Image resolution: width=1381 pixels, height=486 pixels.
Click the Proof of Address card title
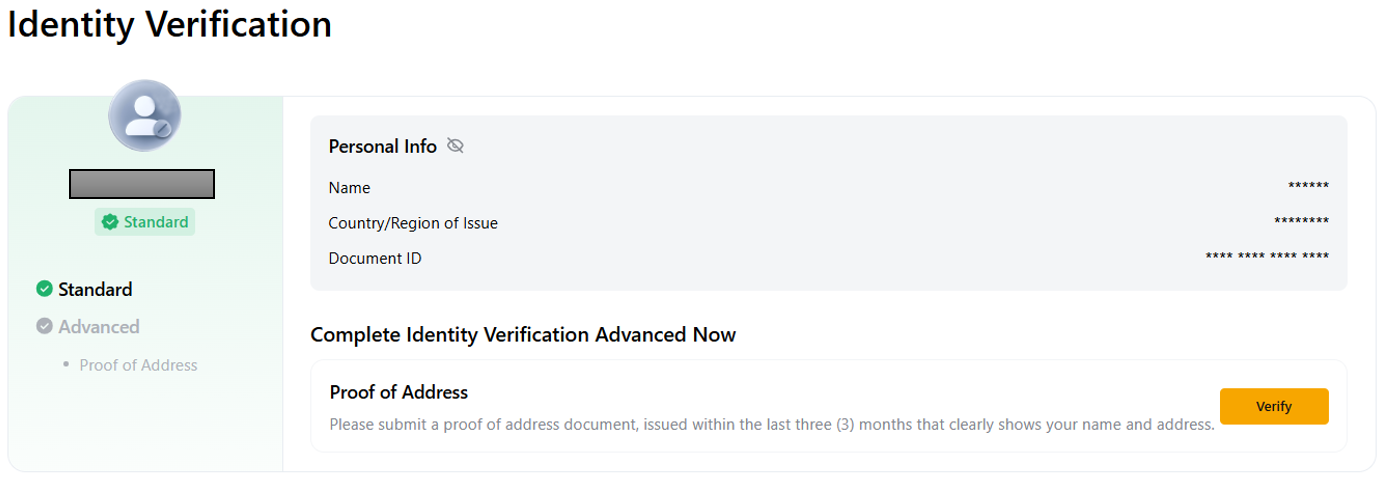coord(398,392)
